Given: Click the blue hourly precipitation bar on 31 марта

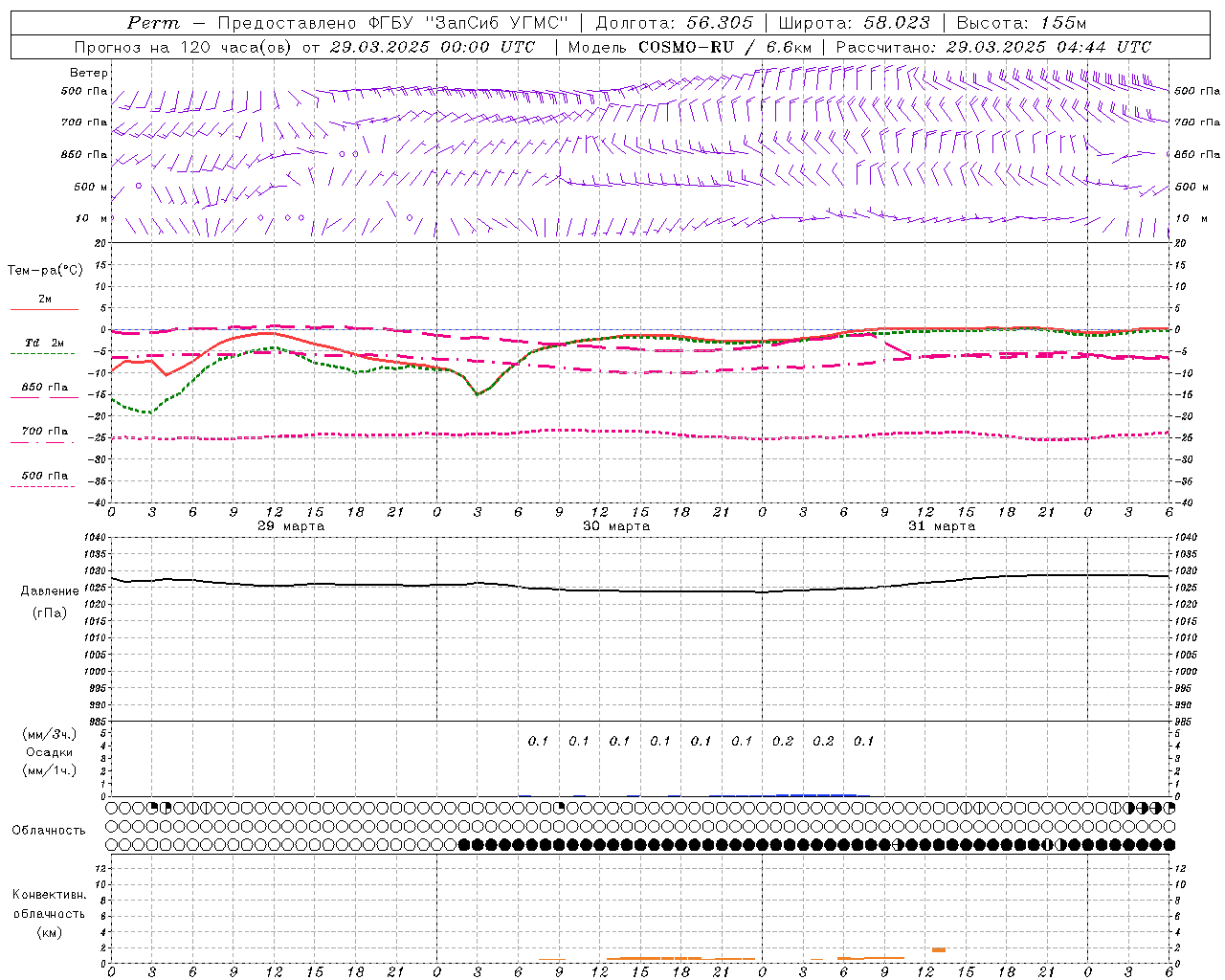Looking at the screenshot, I should [815, 794].
